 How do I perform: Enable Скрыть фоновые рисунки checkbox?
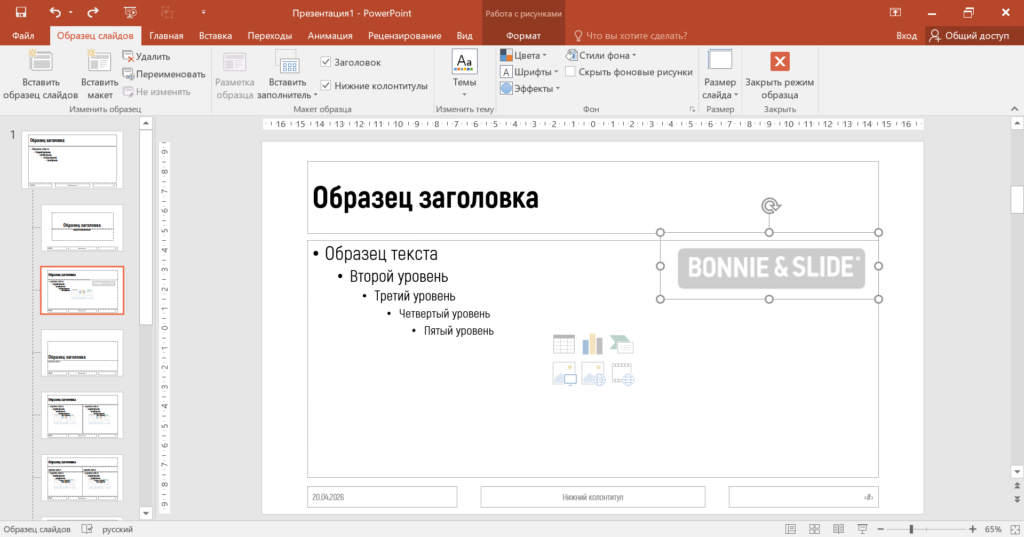point(570,72)
